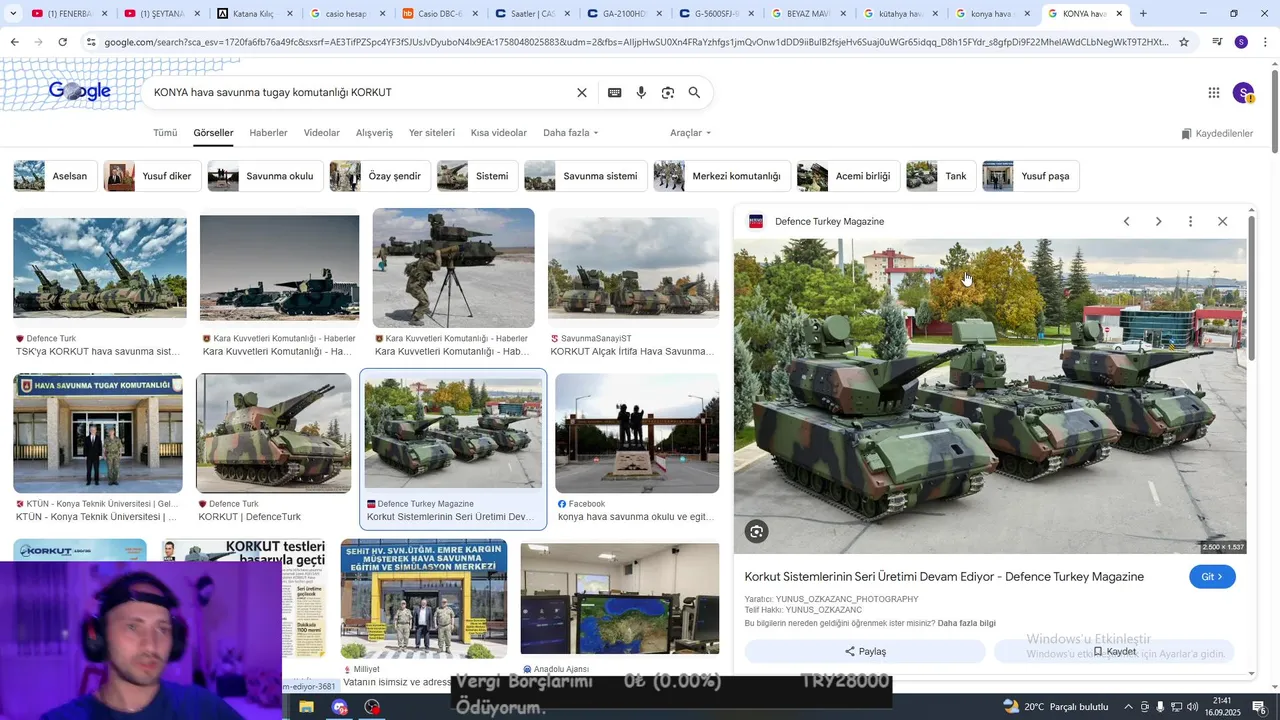
Task: Select the Yusuf paşa filter chip
Action: coord(1030,176)
